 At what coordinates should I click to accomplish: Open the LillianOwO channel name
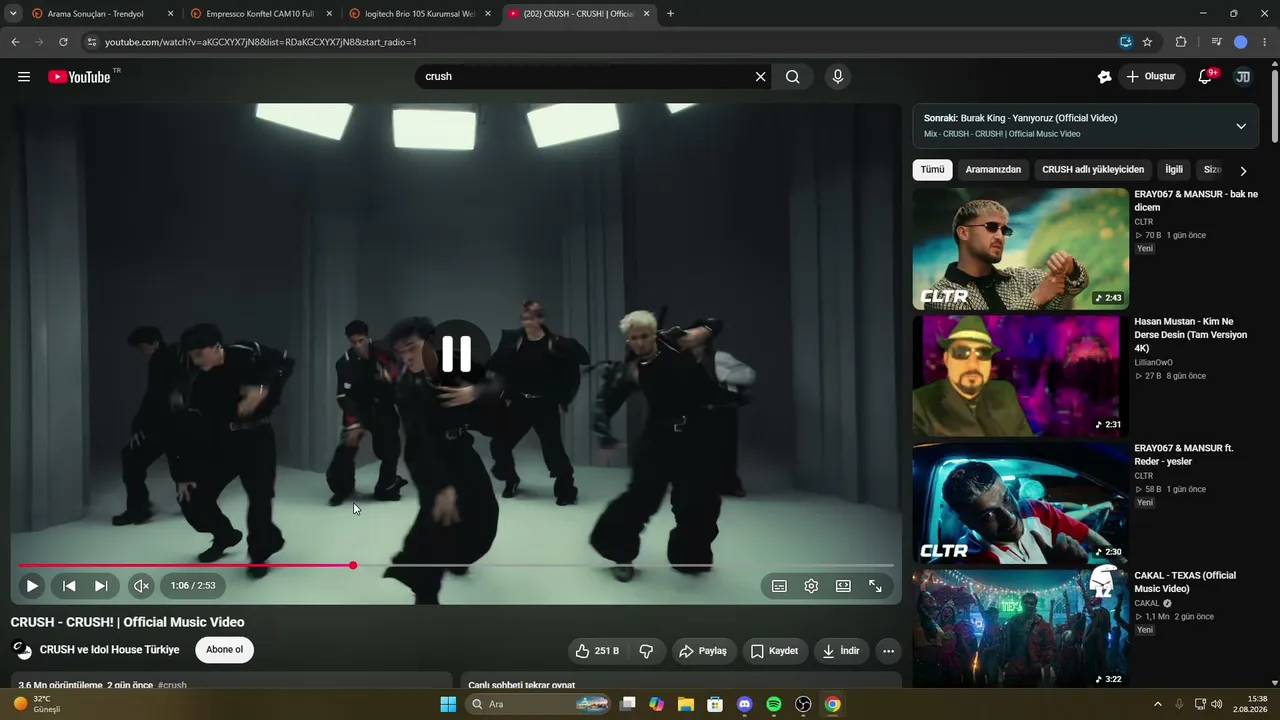(1153, 363)
